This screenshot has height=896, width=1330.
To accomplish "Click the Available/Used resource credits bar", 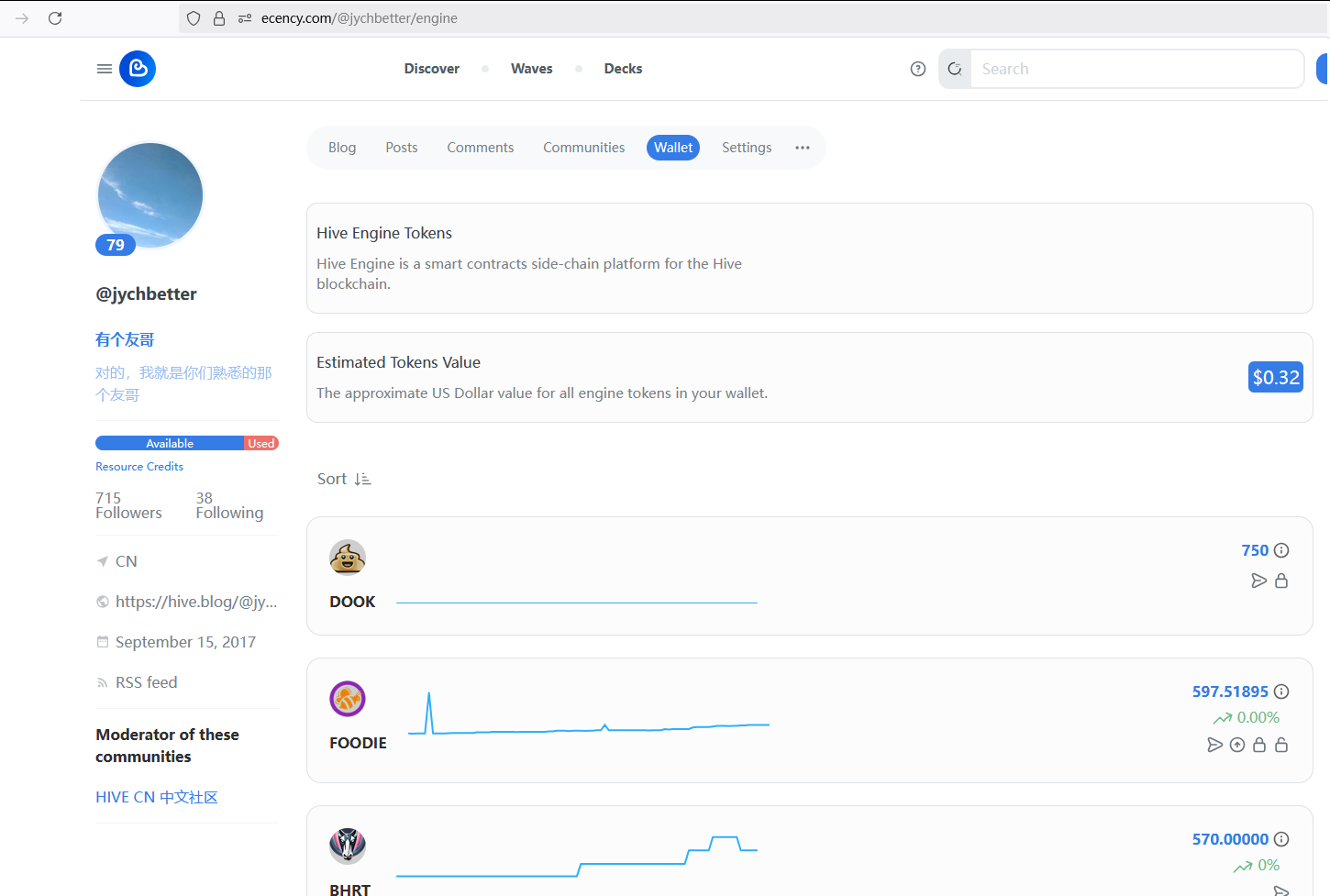I will click(x=187, y=443).
